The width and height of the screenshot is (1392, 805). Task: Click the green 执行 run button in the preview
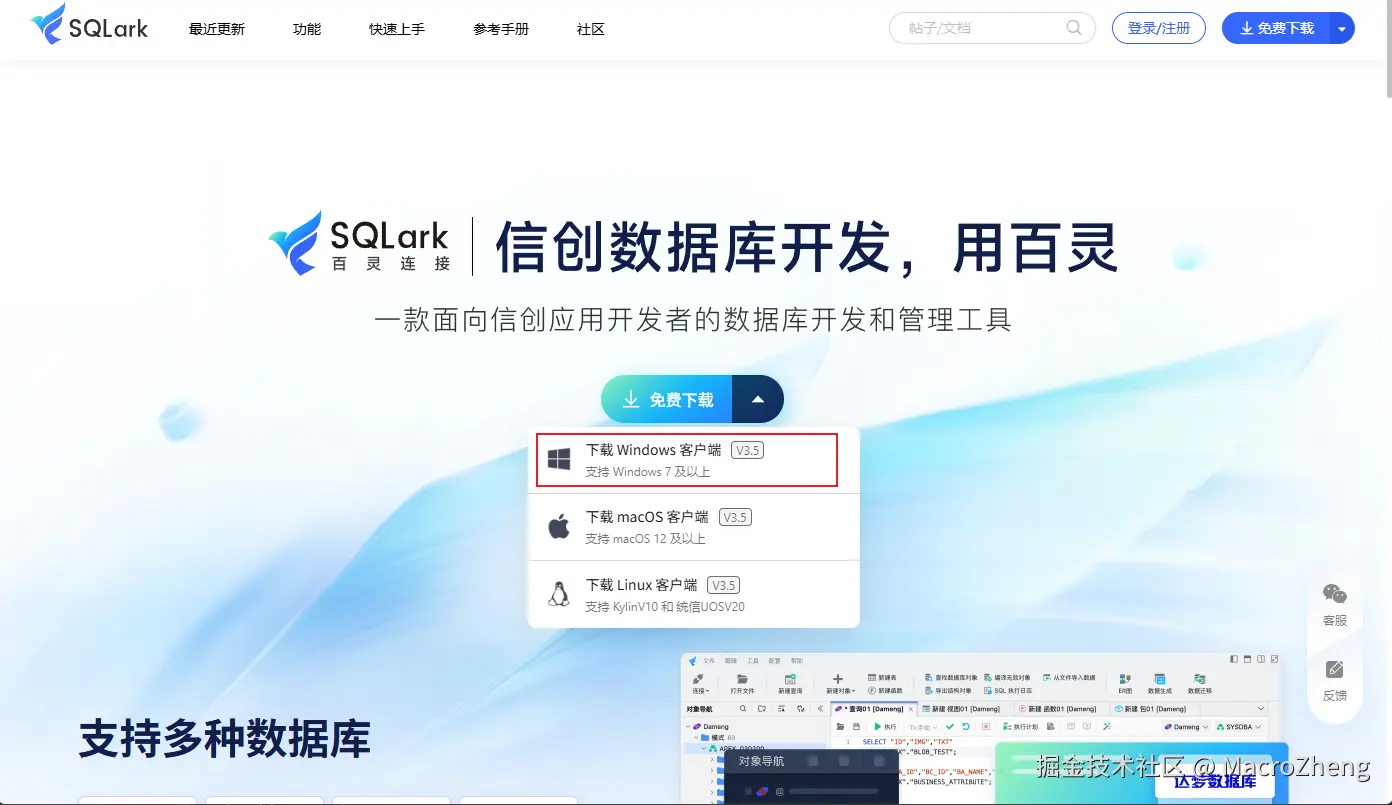[885, 727]
